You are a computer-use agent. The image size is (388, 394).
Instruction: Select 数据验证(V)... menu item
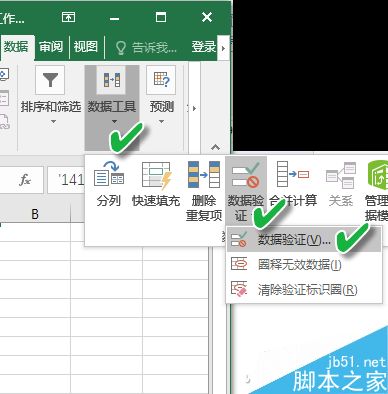pos(304,240)
